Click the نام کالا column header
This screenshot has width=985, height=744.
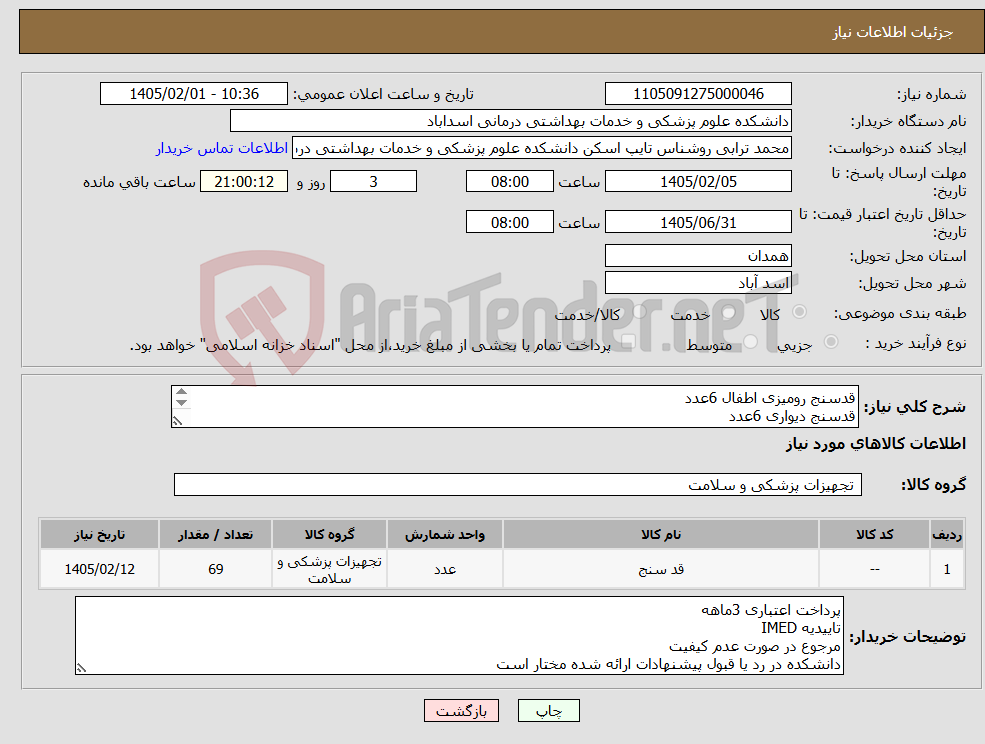coord(661,534)
